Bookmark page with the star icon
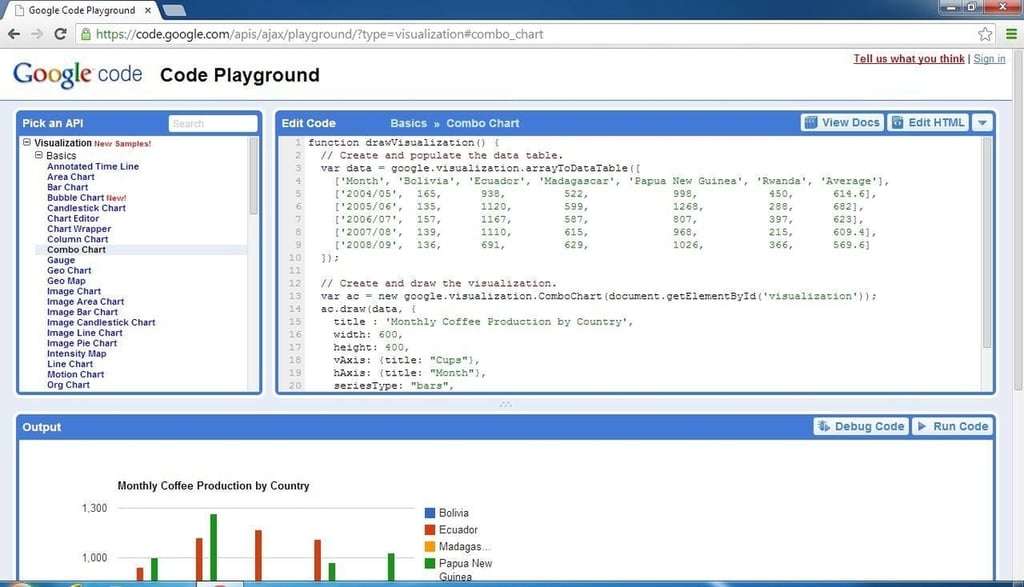This screenshot has height=587, width=1024. 985,34
